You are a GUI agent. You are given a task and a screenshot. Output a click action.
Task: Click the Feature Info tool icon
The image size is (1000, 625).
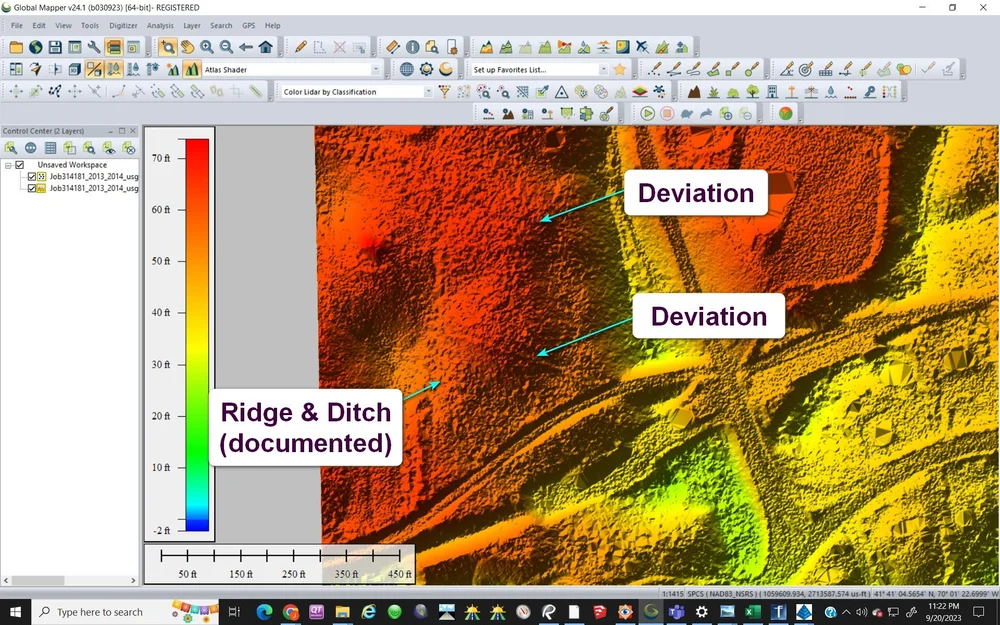tap(412, 47)
